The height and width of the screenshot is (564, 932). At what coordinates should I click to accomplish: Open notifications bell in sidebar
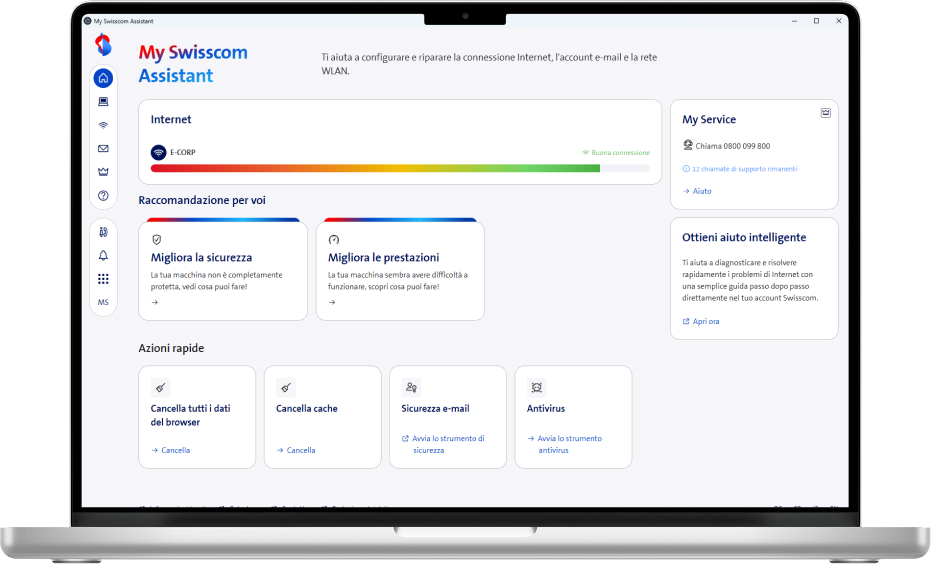click(103, 256)
